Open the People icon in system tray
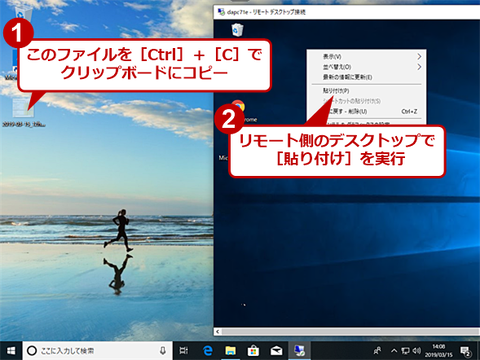The image size is (480, 360). click(377, 351)
